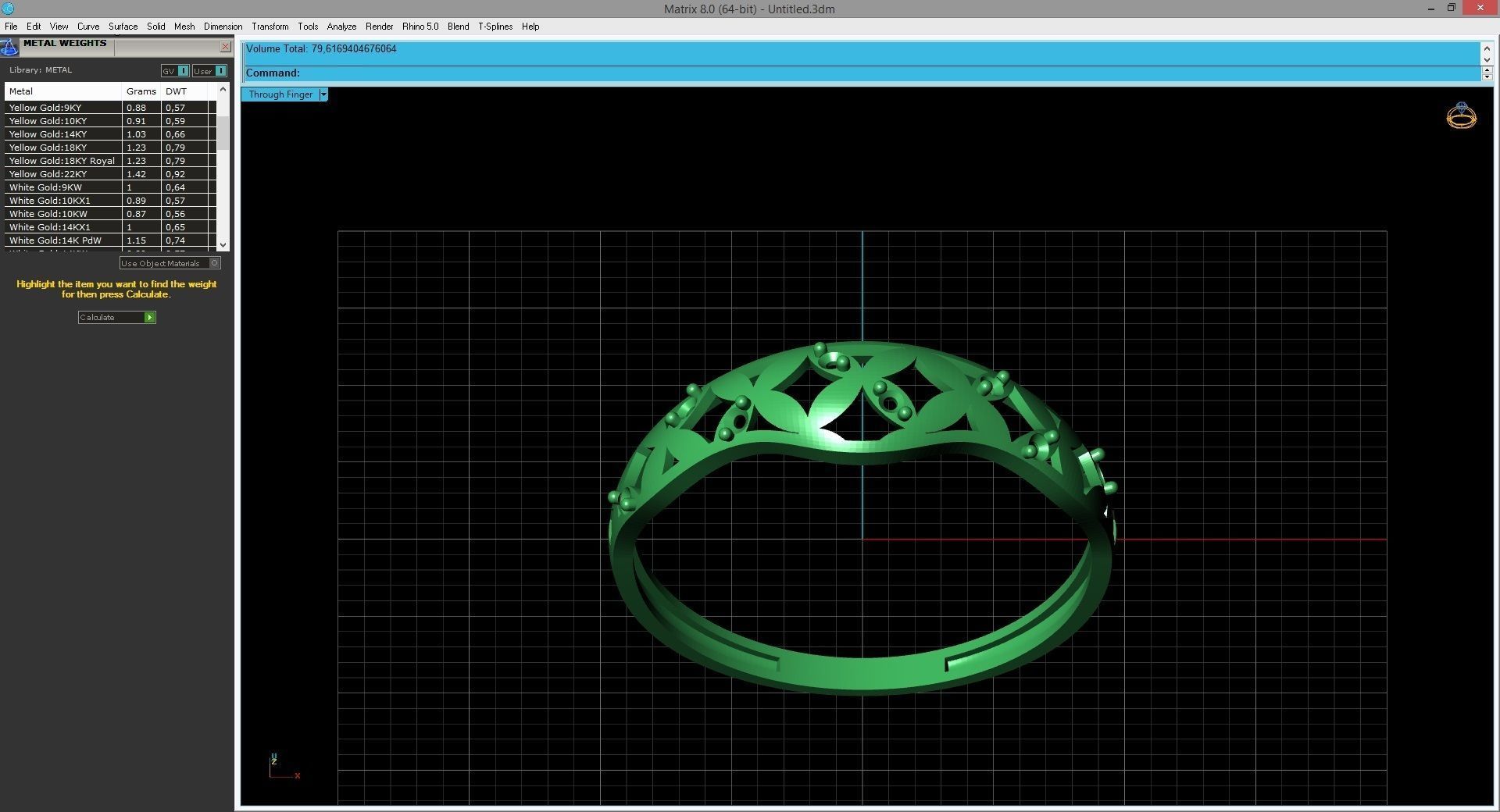Open the Curve menu
This screenshot has width=1500, height=812.
88,27
